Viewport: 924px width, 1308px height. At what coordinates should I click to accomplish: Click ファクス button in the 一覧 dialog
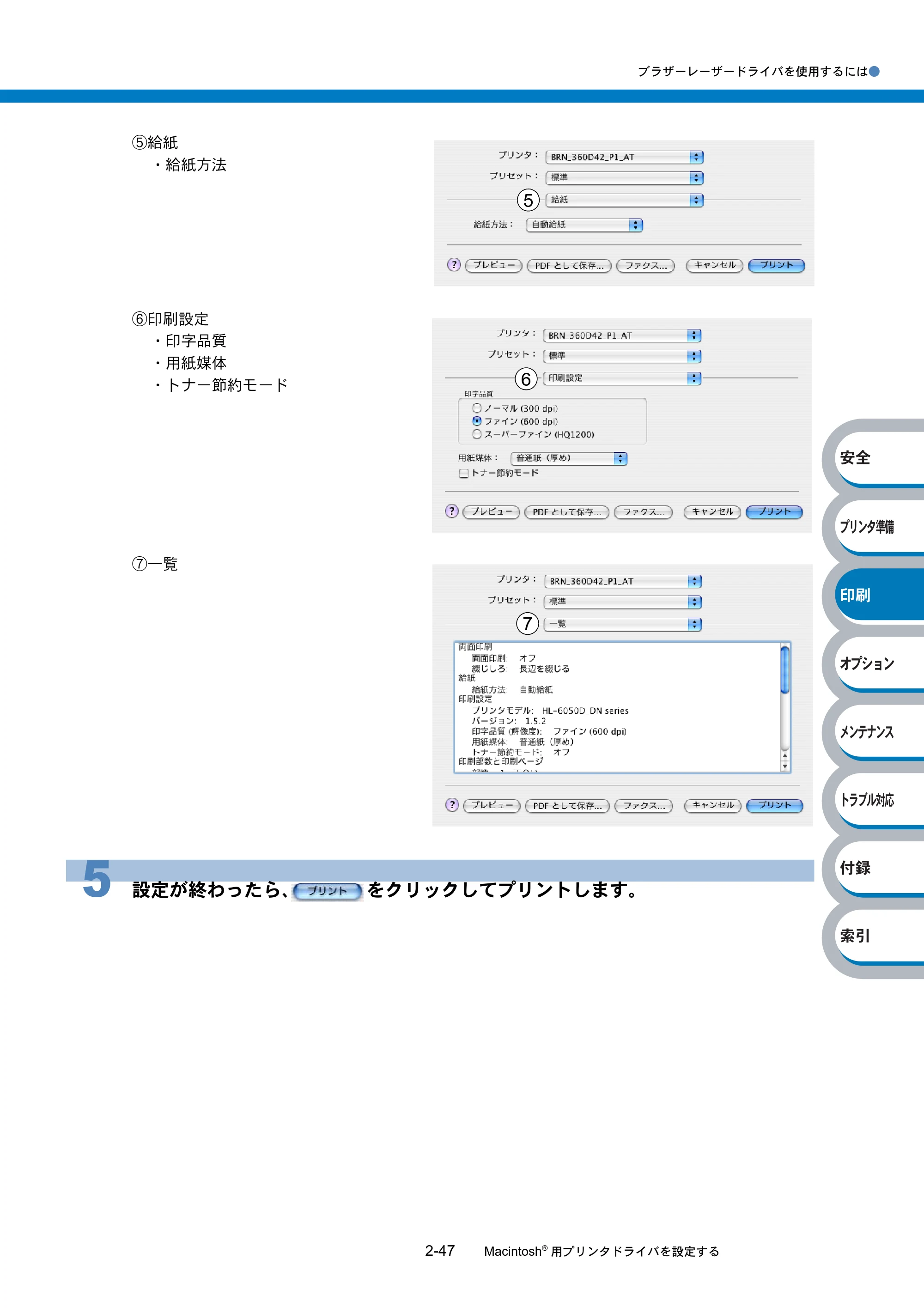click(644, 805)
